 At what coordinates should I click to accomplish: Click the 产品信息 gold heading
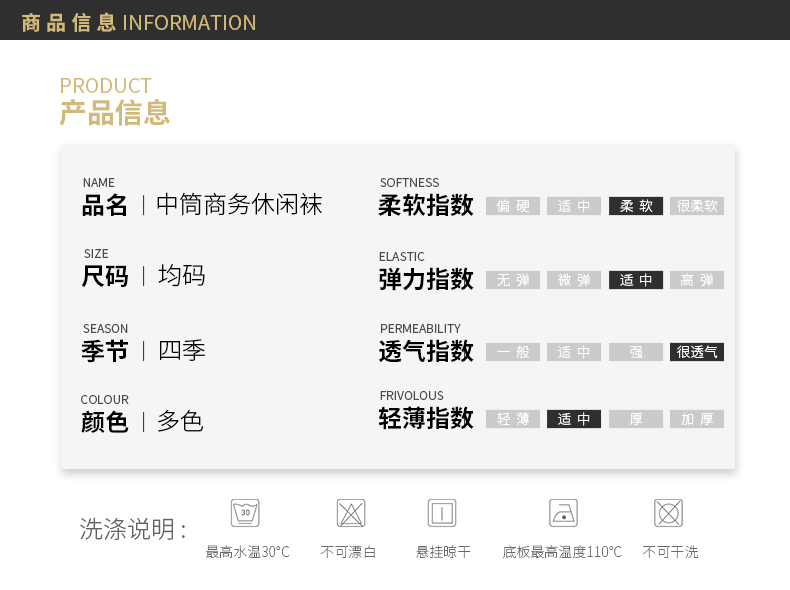[x=114, y=112]
